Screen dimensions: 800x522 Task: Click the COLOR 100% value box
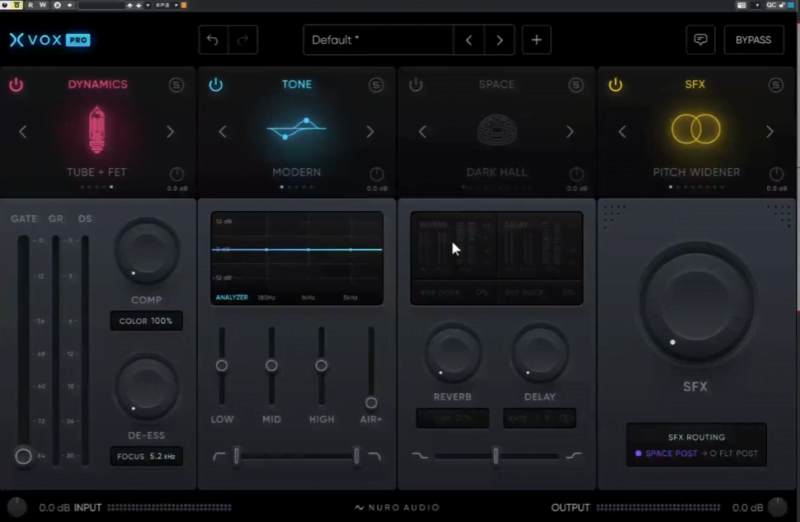point(146,321)
